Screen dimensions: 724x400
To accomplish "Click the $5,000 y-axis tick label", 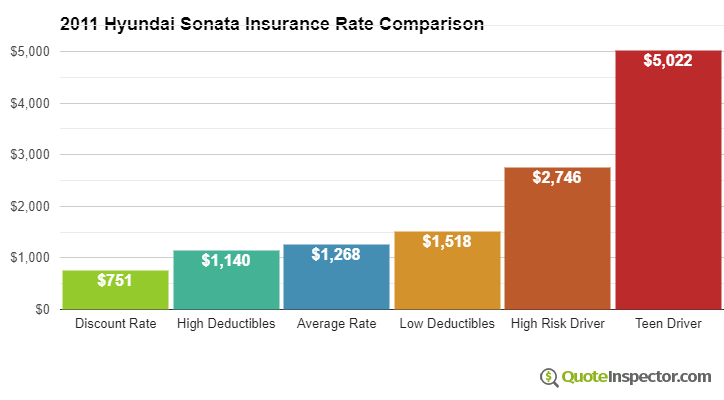I will point(30,51).
